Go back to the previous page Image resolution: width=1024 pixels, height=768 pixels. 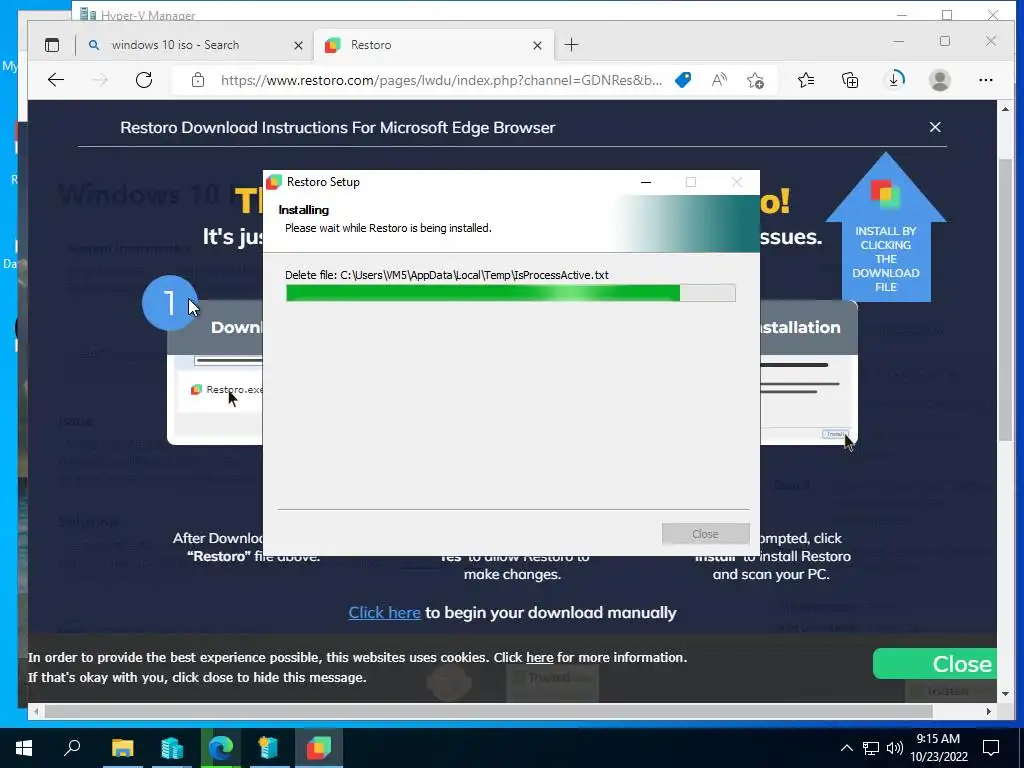pyautogui.click(x=56, y=80)
